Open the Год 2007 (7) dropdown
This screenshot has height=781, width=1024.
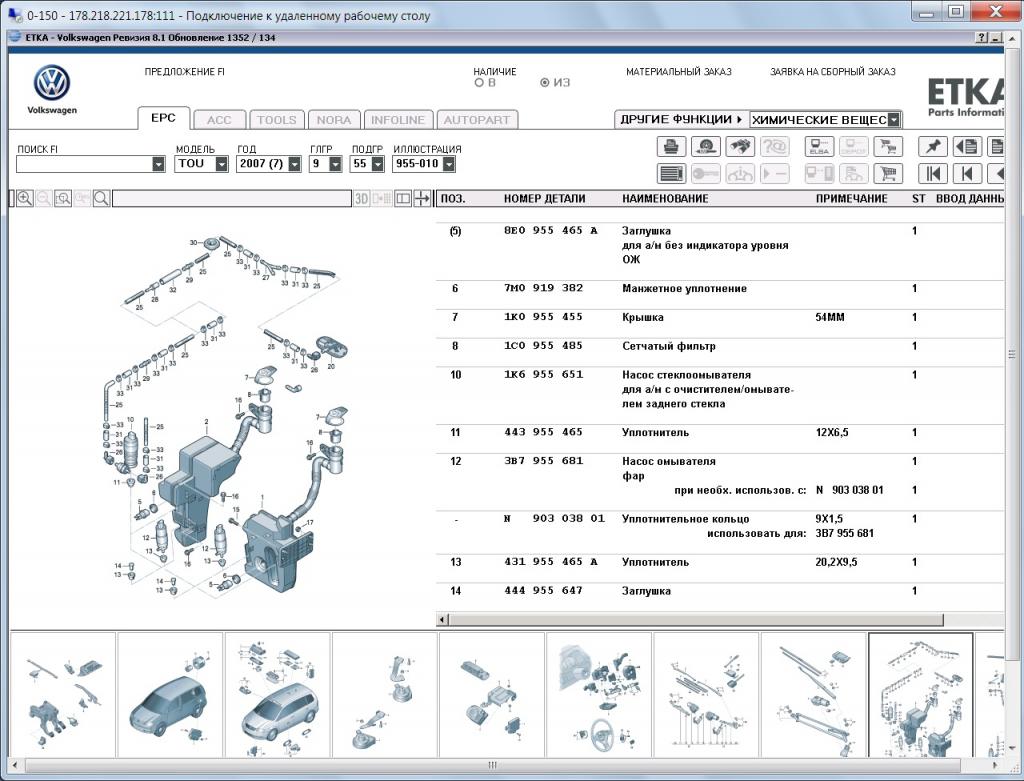click(294, 164)
